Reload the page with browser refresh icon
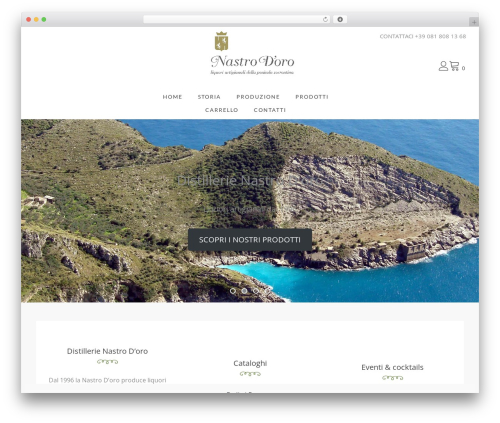This screenshot has width=500, height=423. [325, 19]
